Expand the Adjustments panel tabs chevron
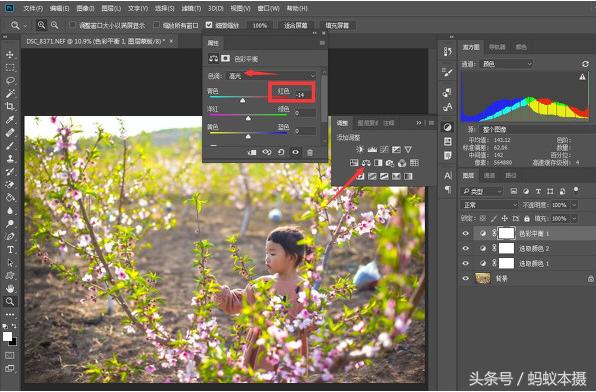This screenshot has height=392, width=596. (x=419, y=123)
